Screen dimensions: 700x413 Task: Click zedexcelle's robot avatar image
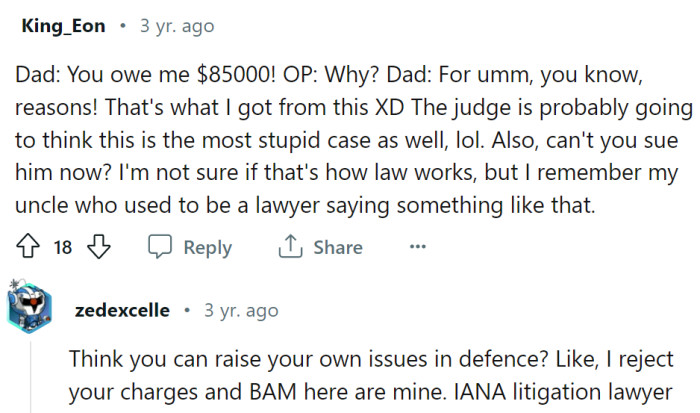click(30, 310)
